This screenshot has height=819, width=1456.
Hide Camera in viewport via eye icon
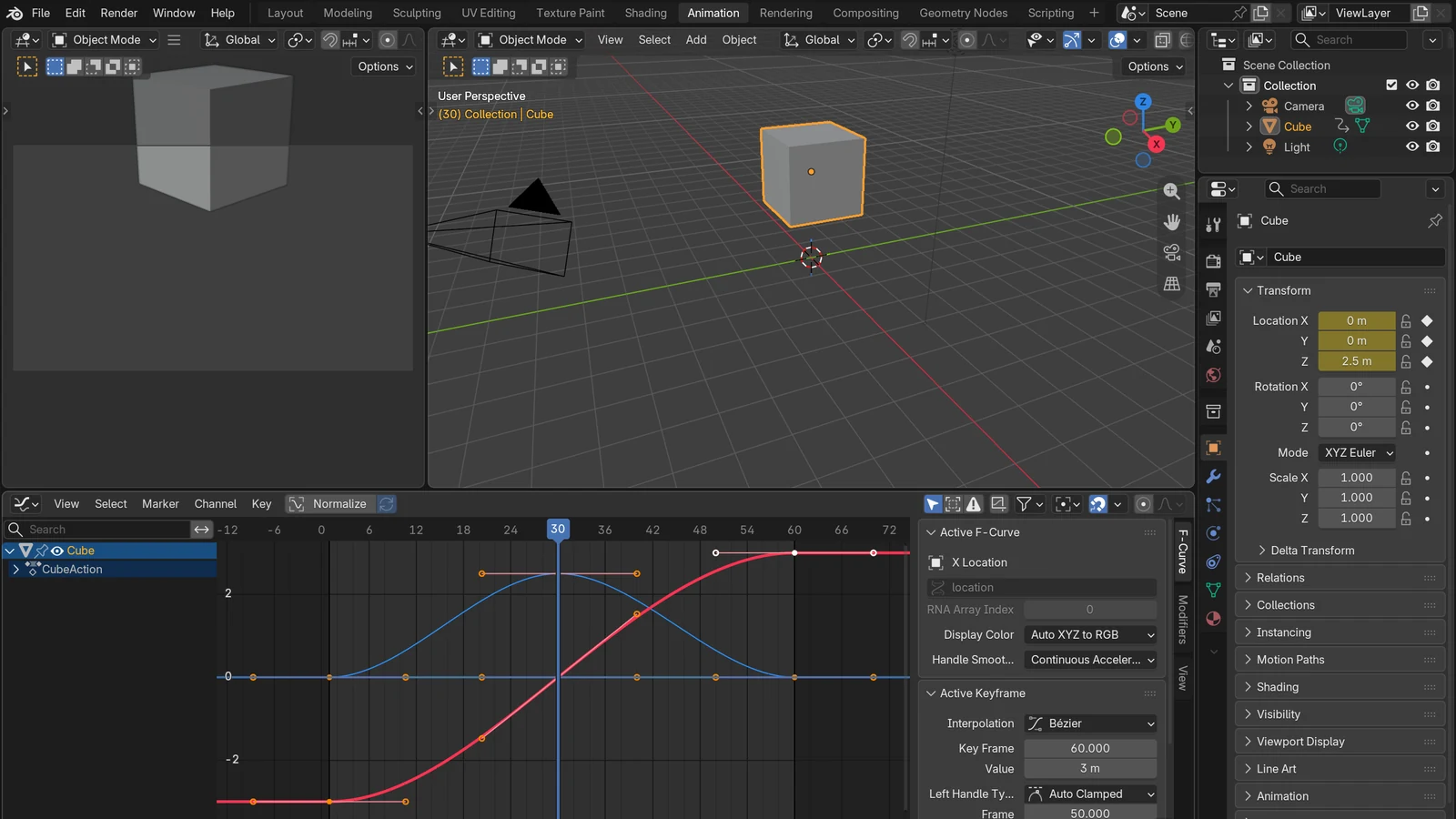click(1412, 106)
